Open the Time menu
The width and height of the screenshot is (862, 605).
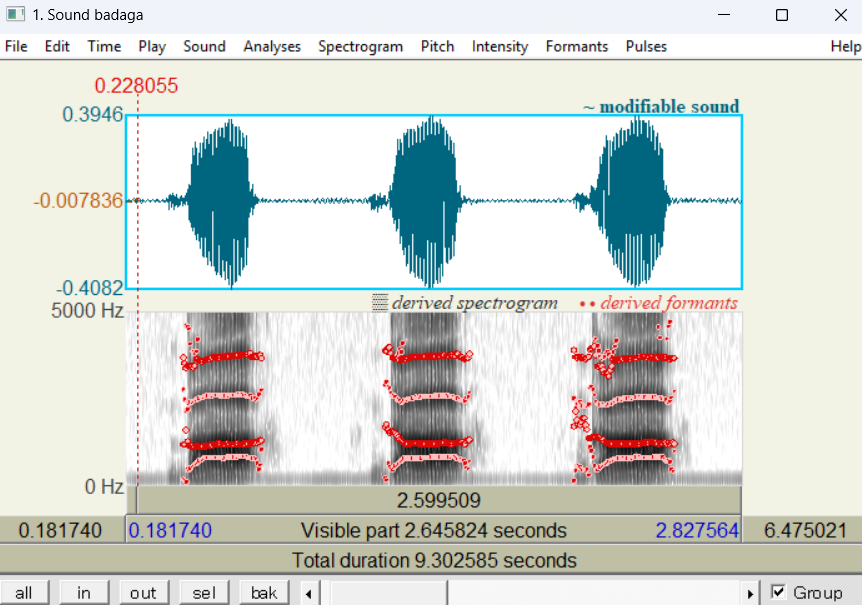(104, 47)
